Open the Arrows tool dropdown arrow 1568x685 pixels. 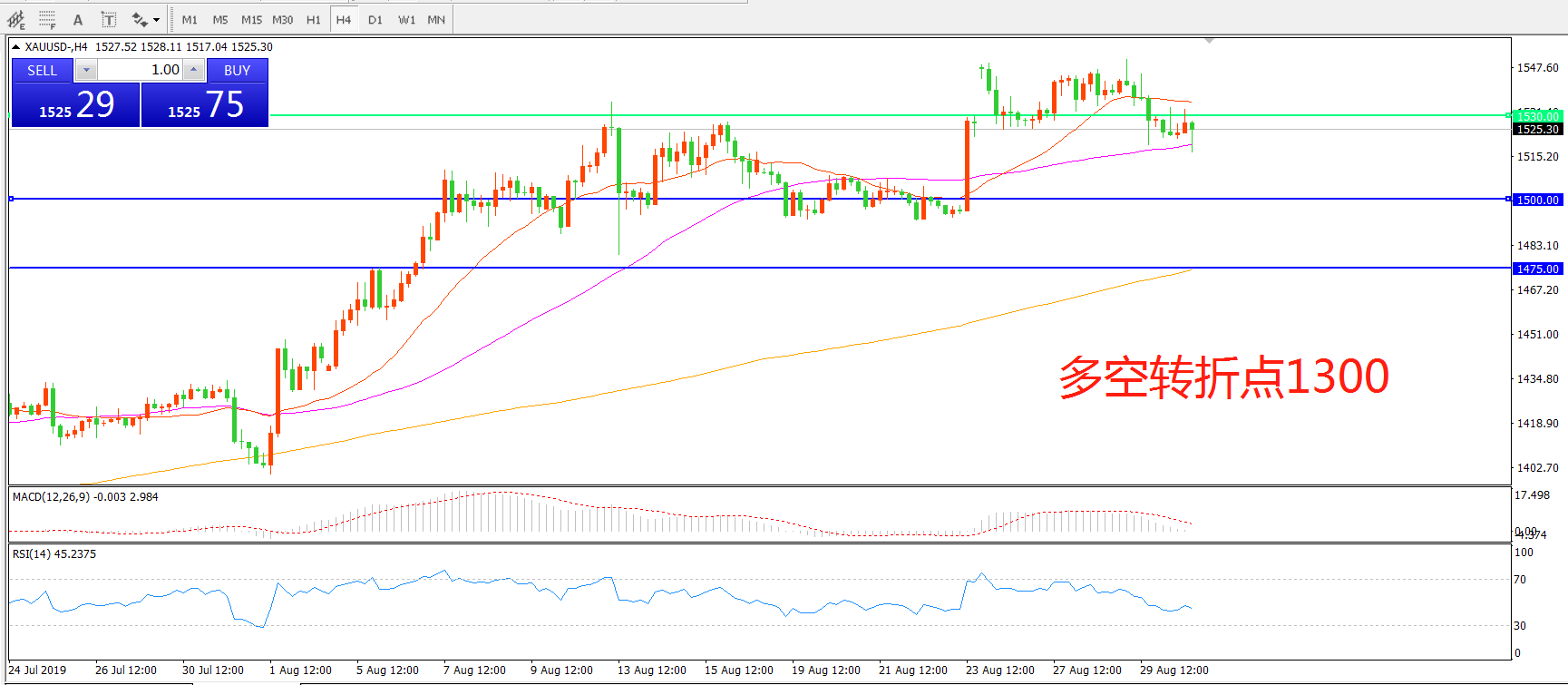[157, 19]
